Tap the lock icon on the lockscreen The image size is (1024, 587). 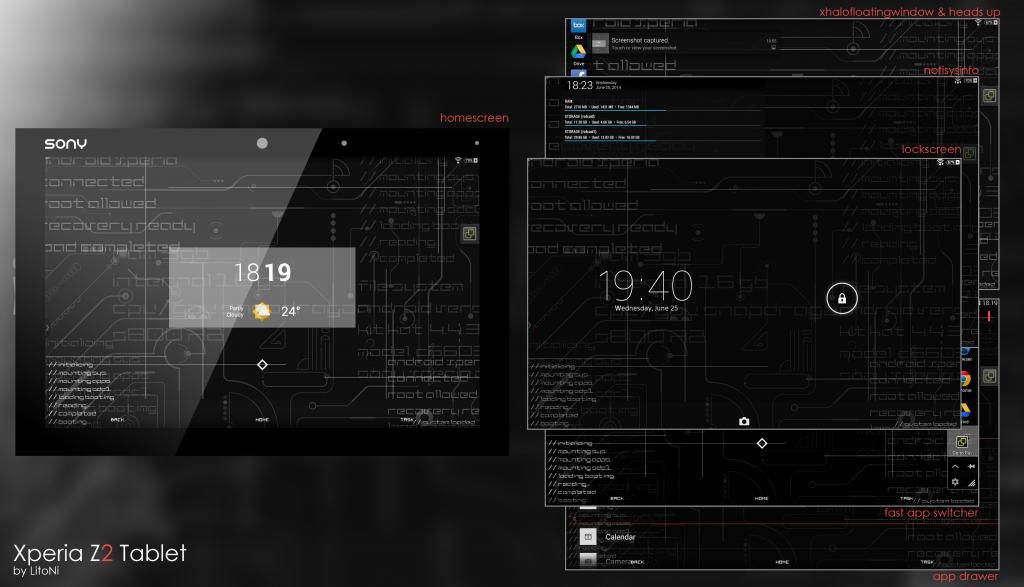(x=842, y=298)
